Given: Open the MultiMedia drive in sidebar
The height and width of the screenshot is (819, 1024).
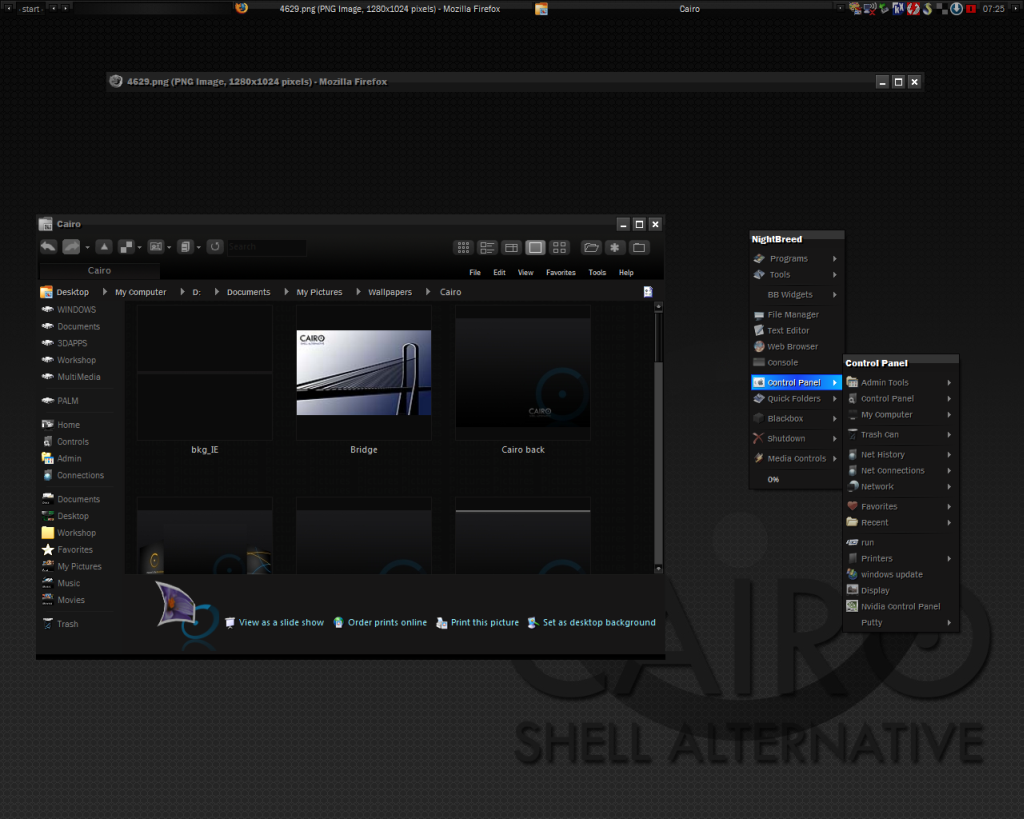Looking at the screenshot, I should pyautogui.click(x=71, y=377).
